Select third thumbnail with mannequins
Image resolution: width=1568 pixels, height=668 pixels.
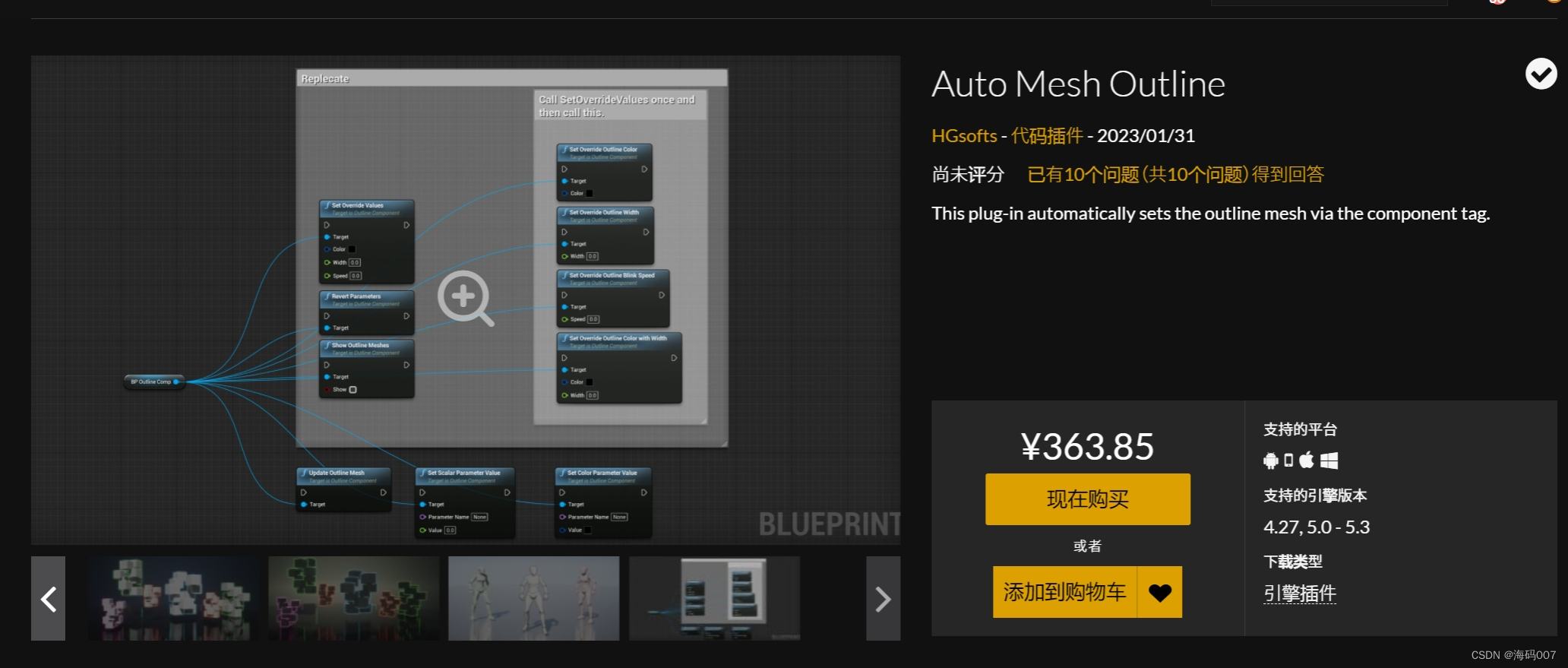coord(534,599)
